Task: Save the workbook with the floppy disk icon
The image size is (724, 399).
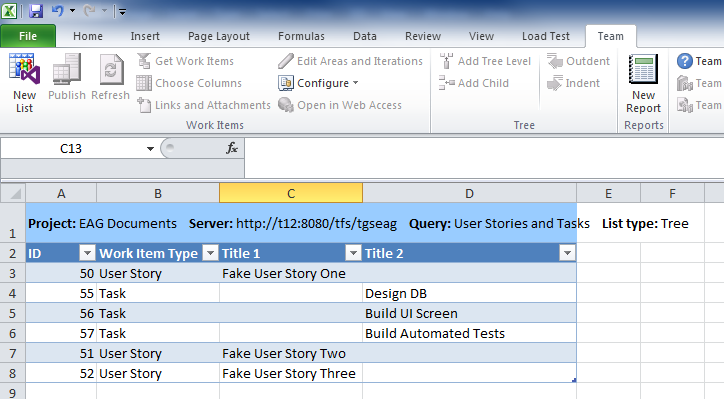Action: pyautogui.click(x=36, y=10)
